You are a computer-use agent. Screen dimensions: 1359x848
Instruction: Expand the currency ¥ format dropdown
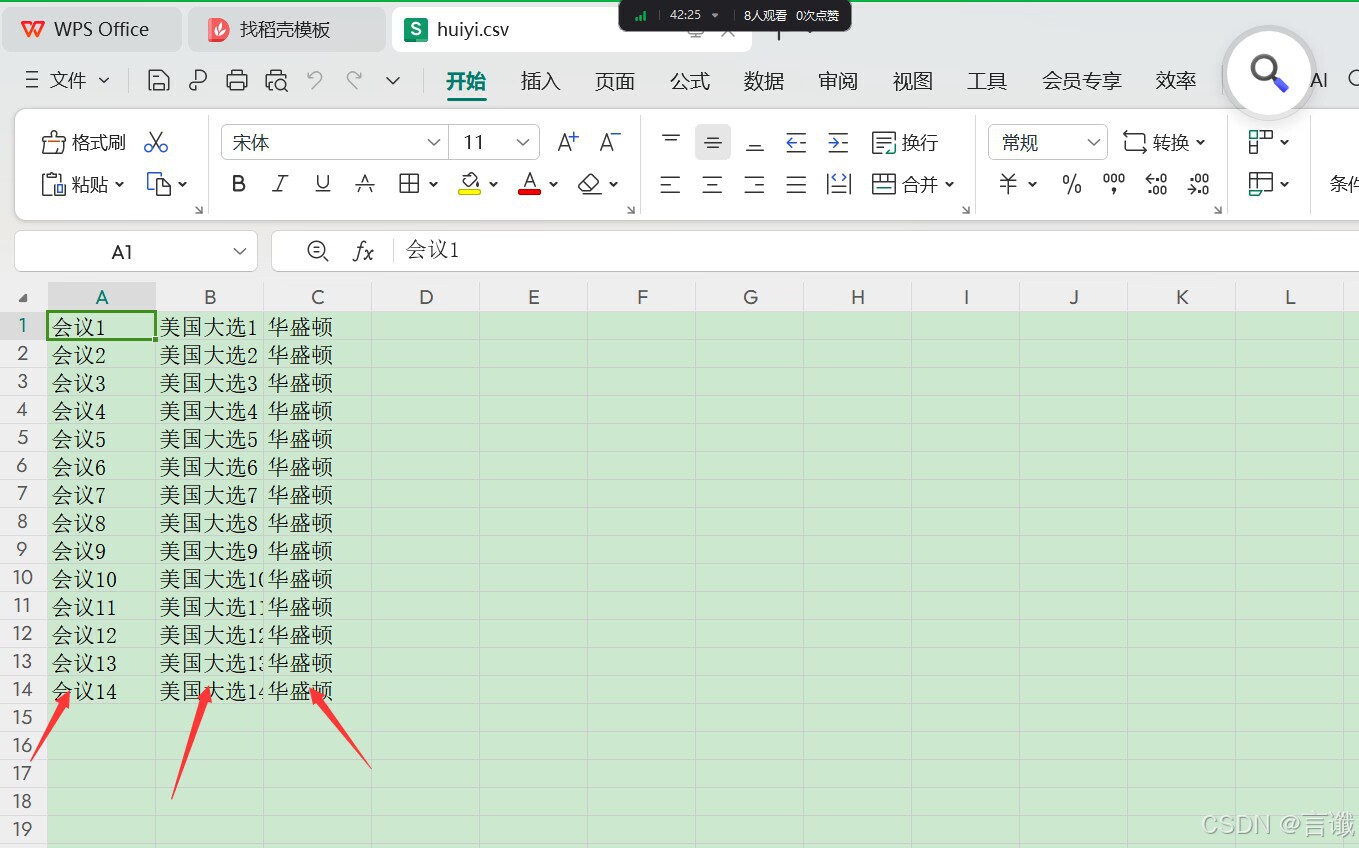(x=1033, y=184)
